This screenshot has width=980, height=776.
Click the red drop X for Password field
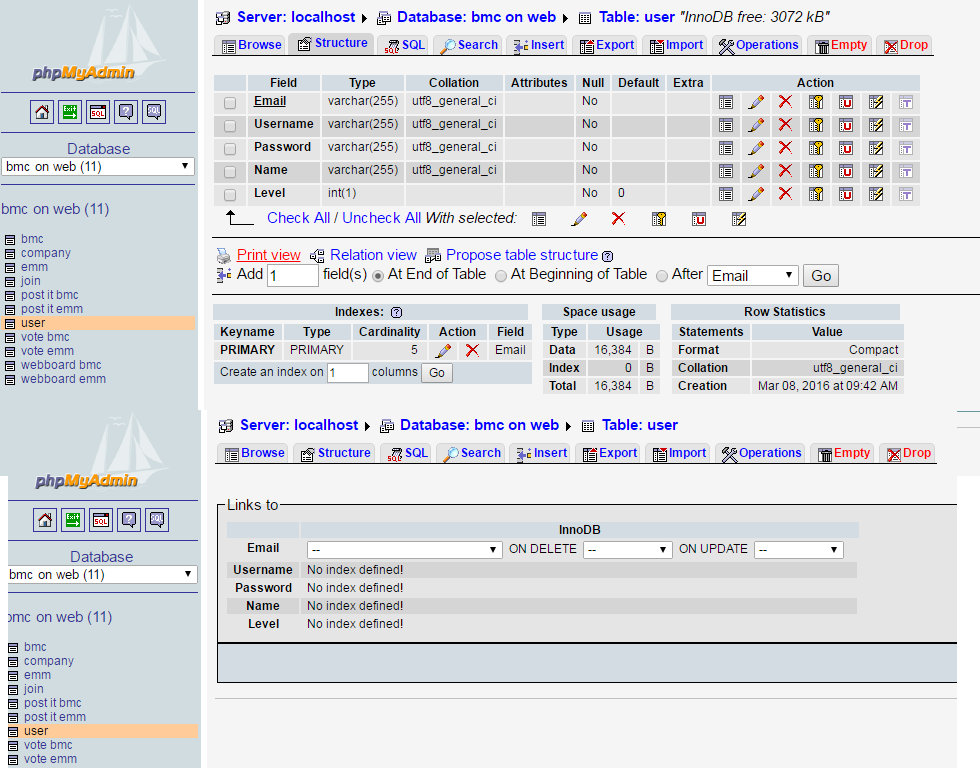pyautogui.click(x=785, y=147)
